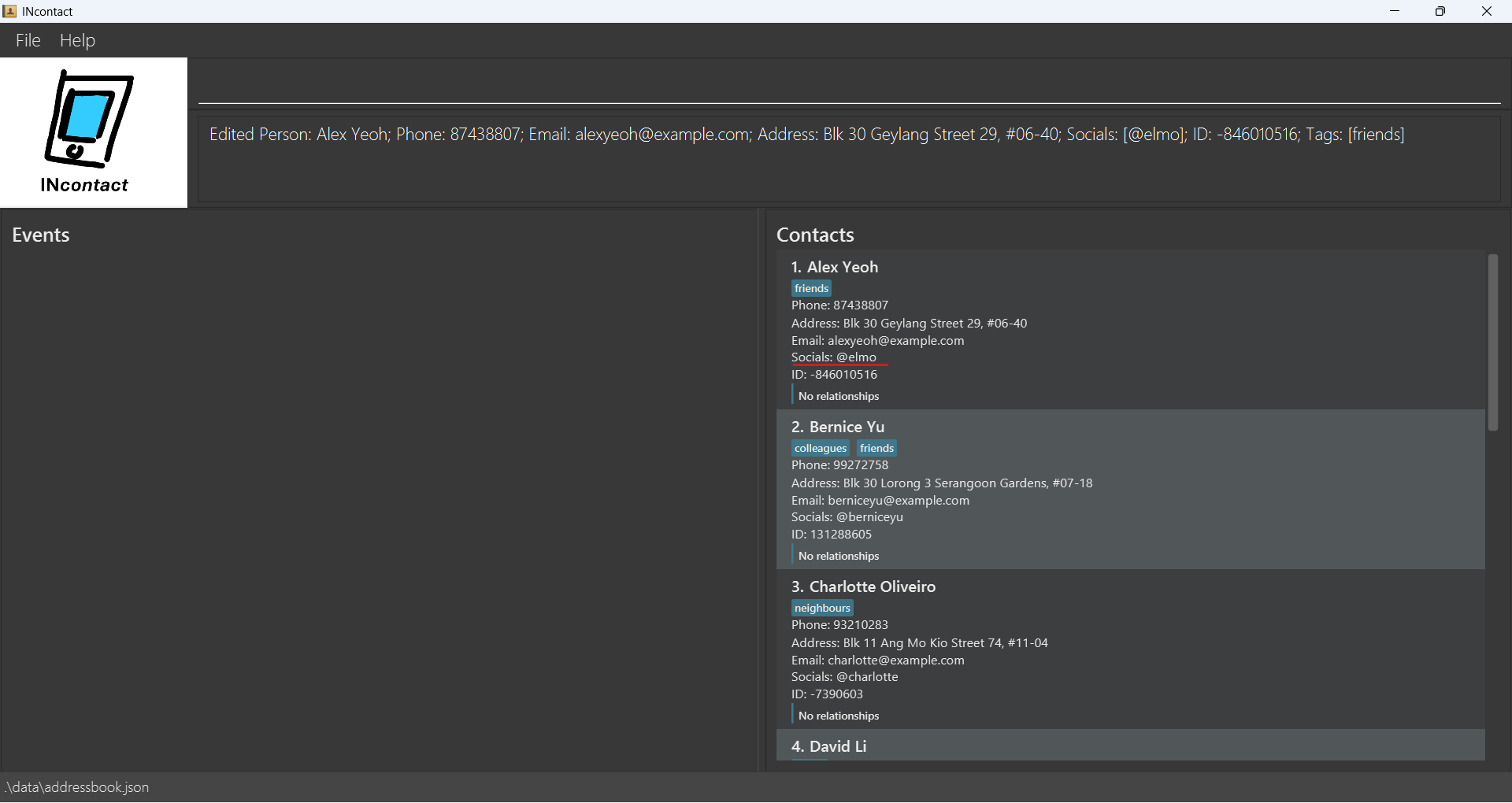
Task: Click the friends tag on Alex Yeoh
Action: pyautogui.click(x=811, y=288)
